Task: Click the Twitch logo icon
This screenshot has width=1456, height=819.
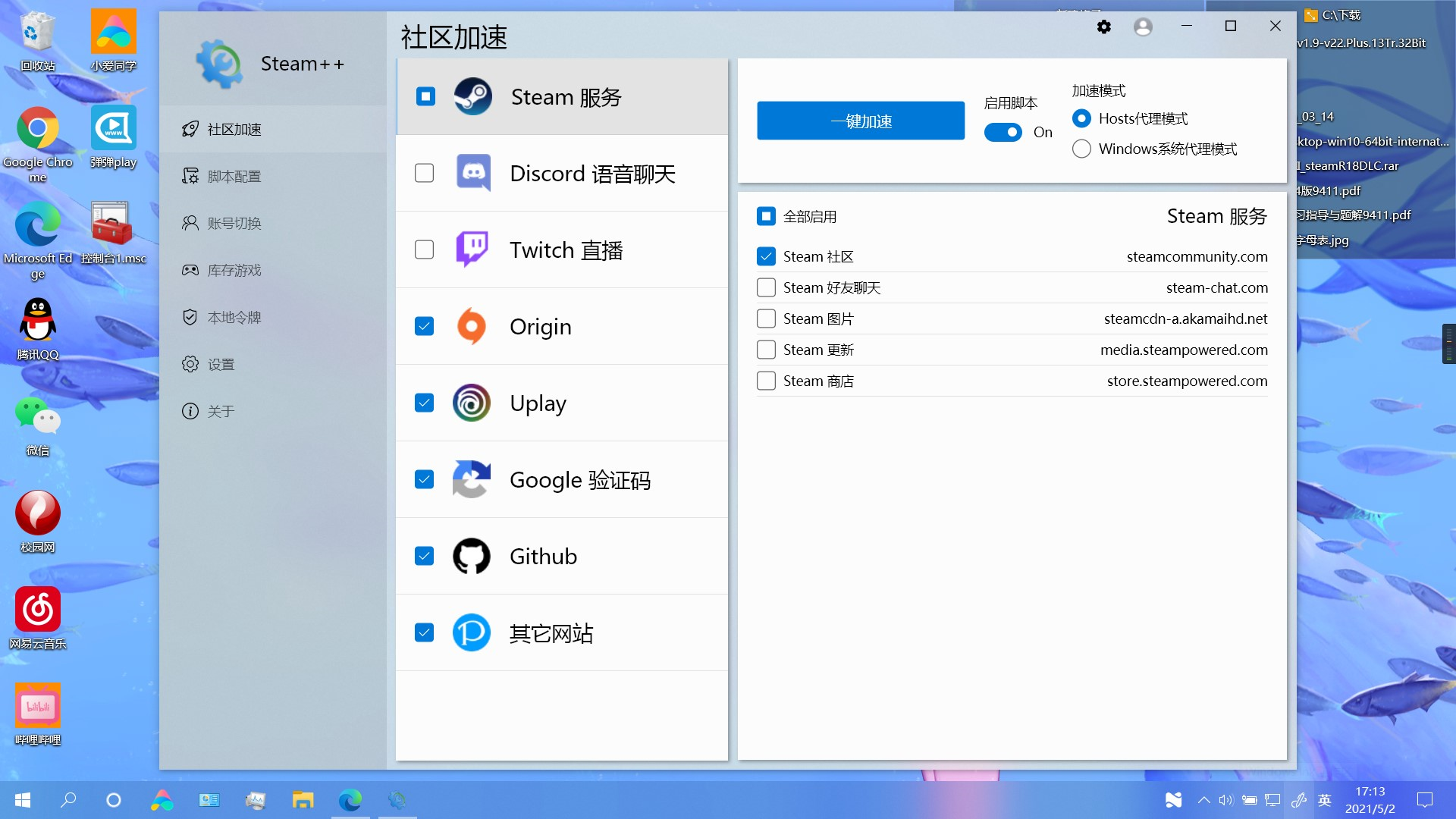Action: pos(472,249)
